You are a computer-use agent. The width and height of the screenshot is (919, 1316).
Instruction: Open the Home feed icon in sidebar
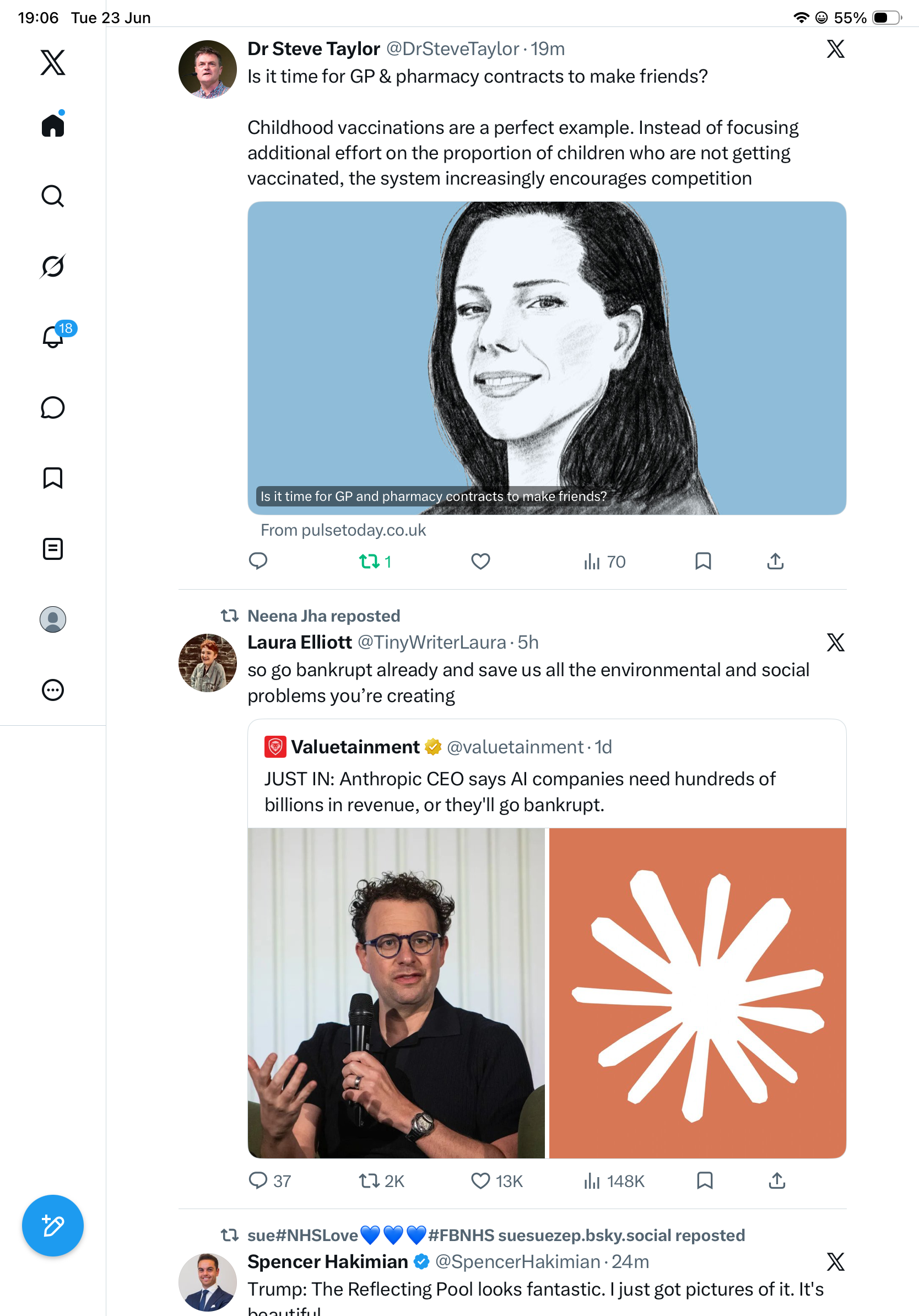pos(53,125)
